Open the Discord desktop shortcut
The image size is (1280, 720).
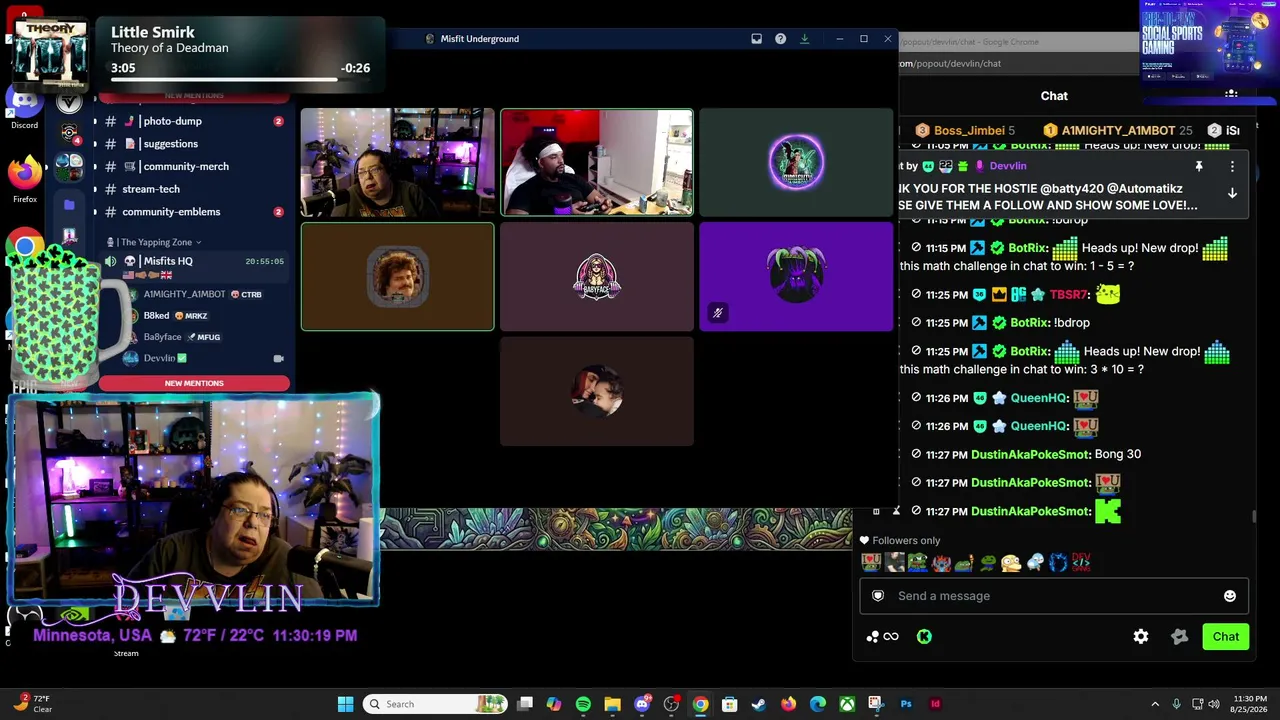24,106
